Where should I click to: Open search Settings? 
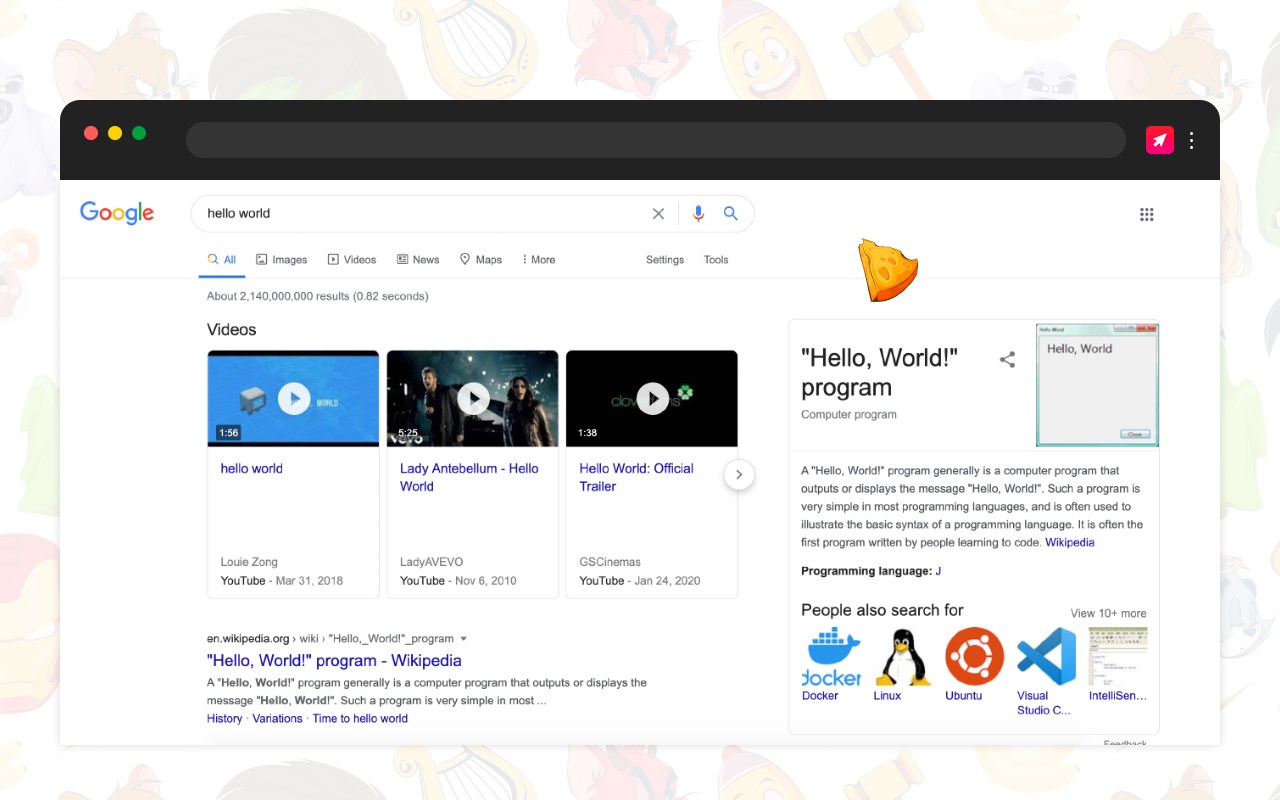[x=665, y=259]
